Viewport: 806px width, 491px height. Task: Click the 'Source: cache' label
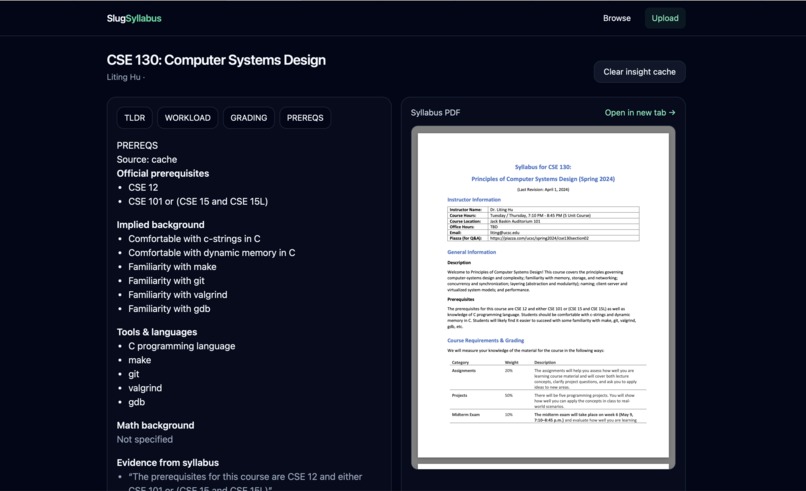point(146,159)
